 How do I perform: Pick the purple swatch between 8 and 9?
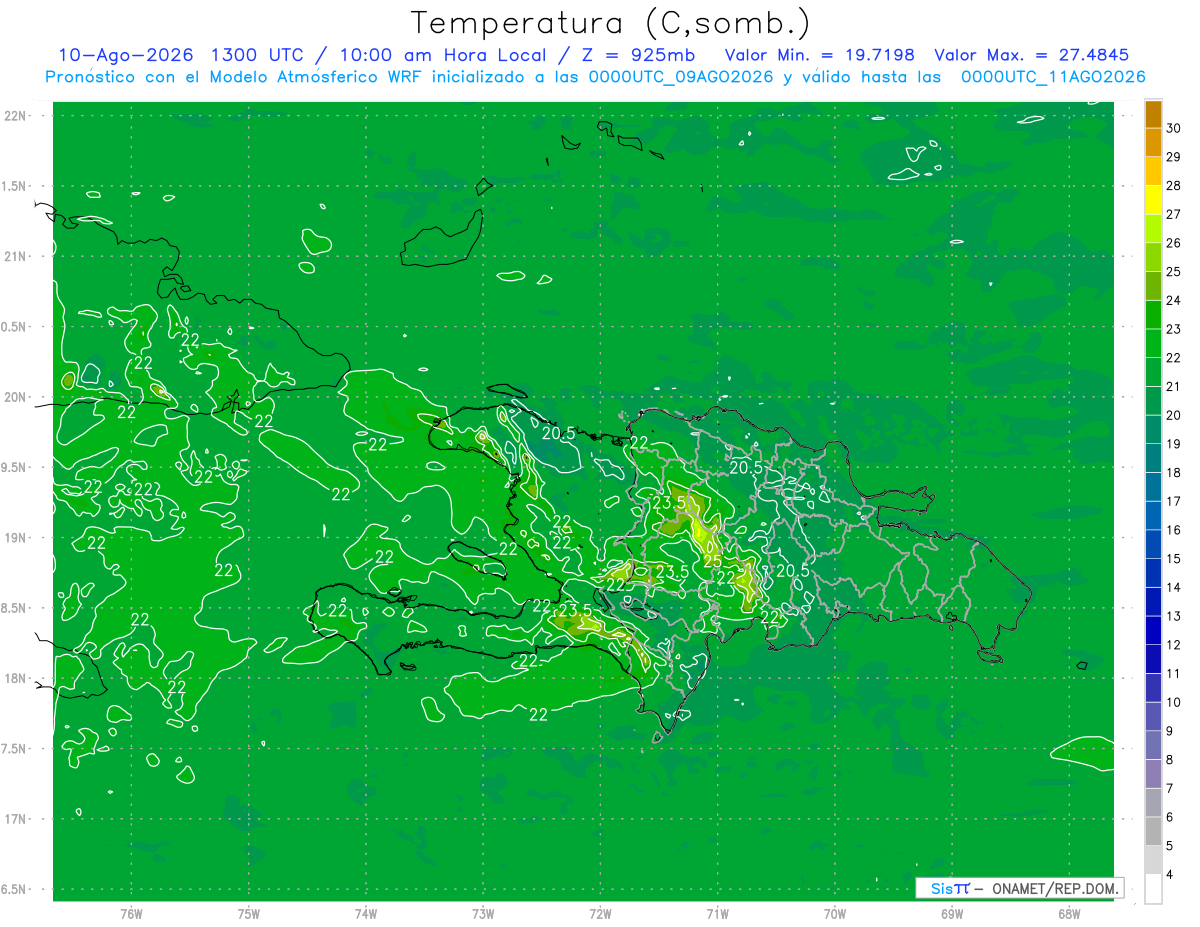pyautogui.click(x=1153, y=746)
